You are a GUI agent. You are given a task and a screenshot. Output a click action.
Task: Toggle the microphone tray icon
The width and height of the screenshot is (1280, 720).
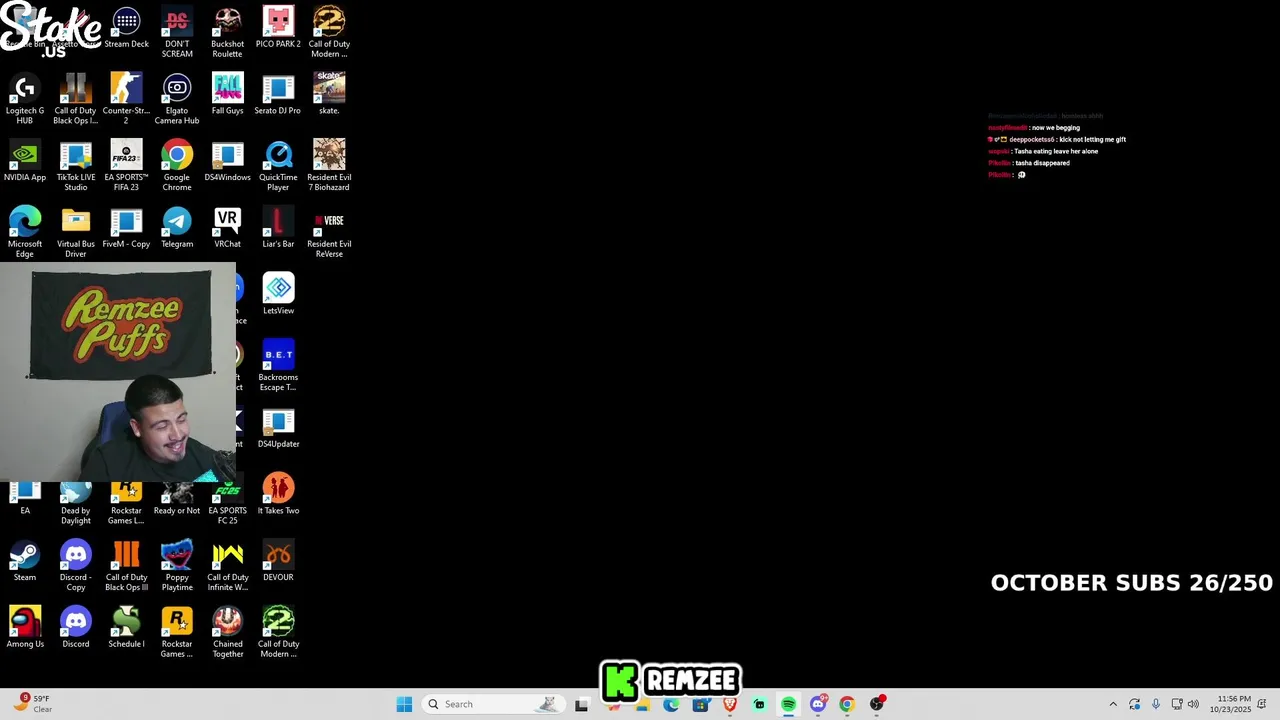coord(1155,704)
